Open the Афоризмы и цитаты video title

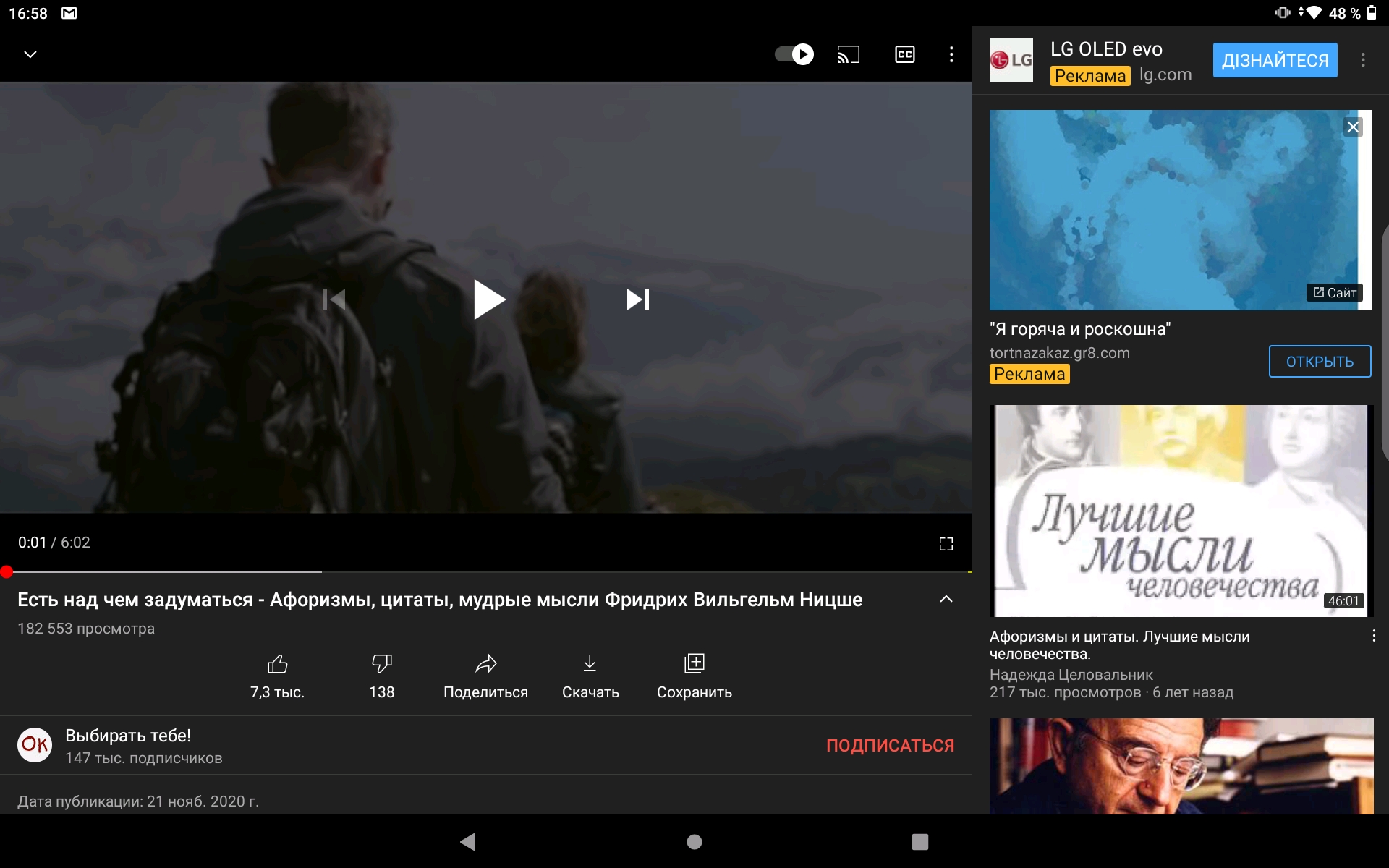point(1119,645)
